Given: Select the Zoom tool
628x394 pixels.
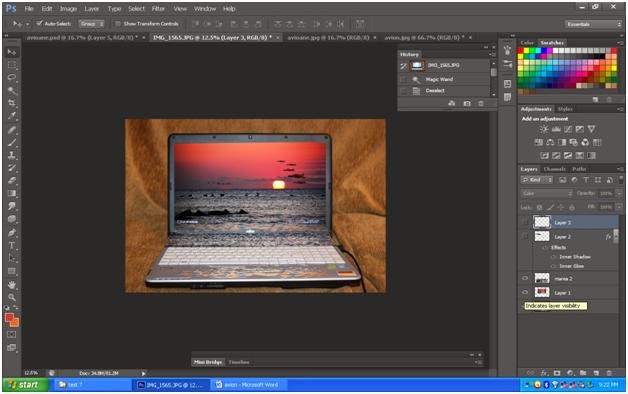Looking at the screenshot, I should pos(12,297).
